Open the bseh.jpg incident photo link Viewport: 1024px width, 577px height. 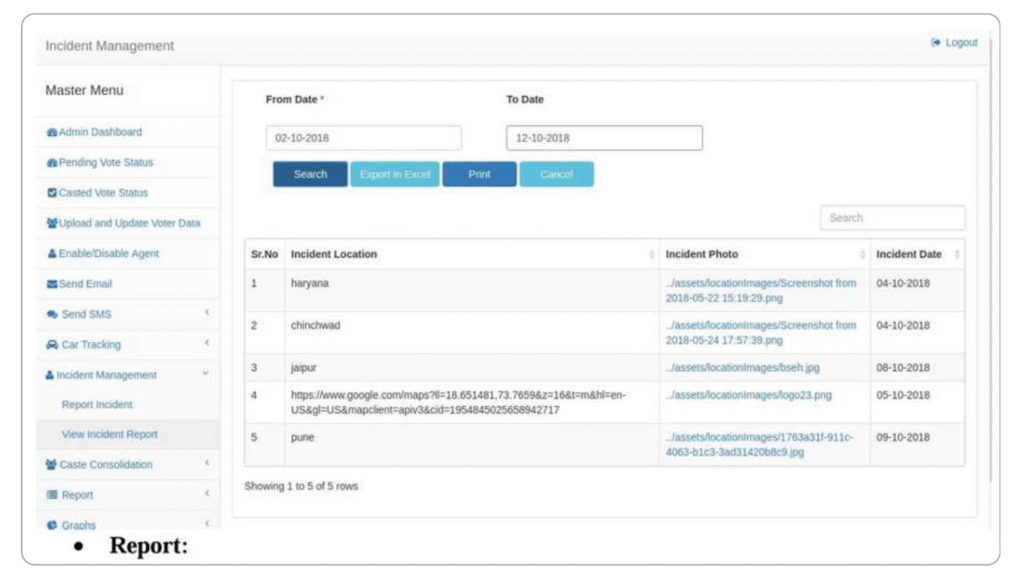pyautogui.click(x=744, y=368)
